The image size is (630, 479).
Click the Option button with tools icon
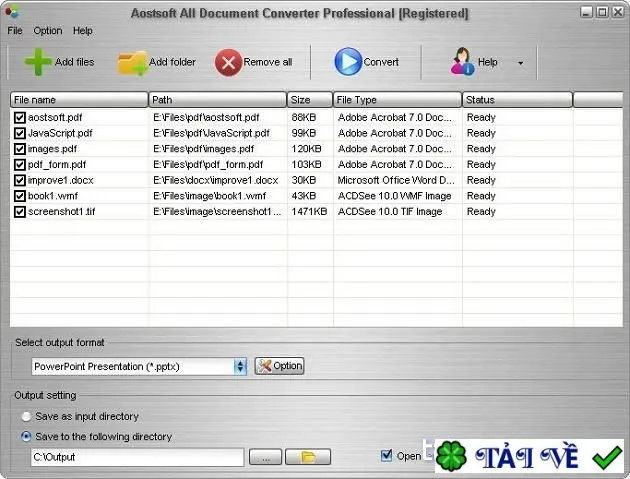(x=279, y=366)
